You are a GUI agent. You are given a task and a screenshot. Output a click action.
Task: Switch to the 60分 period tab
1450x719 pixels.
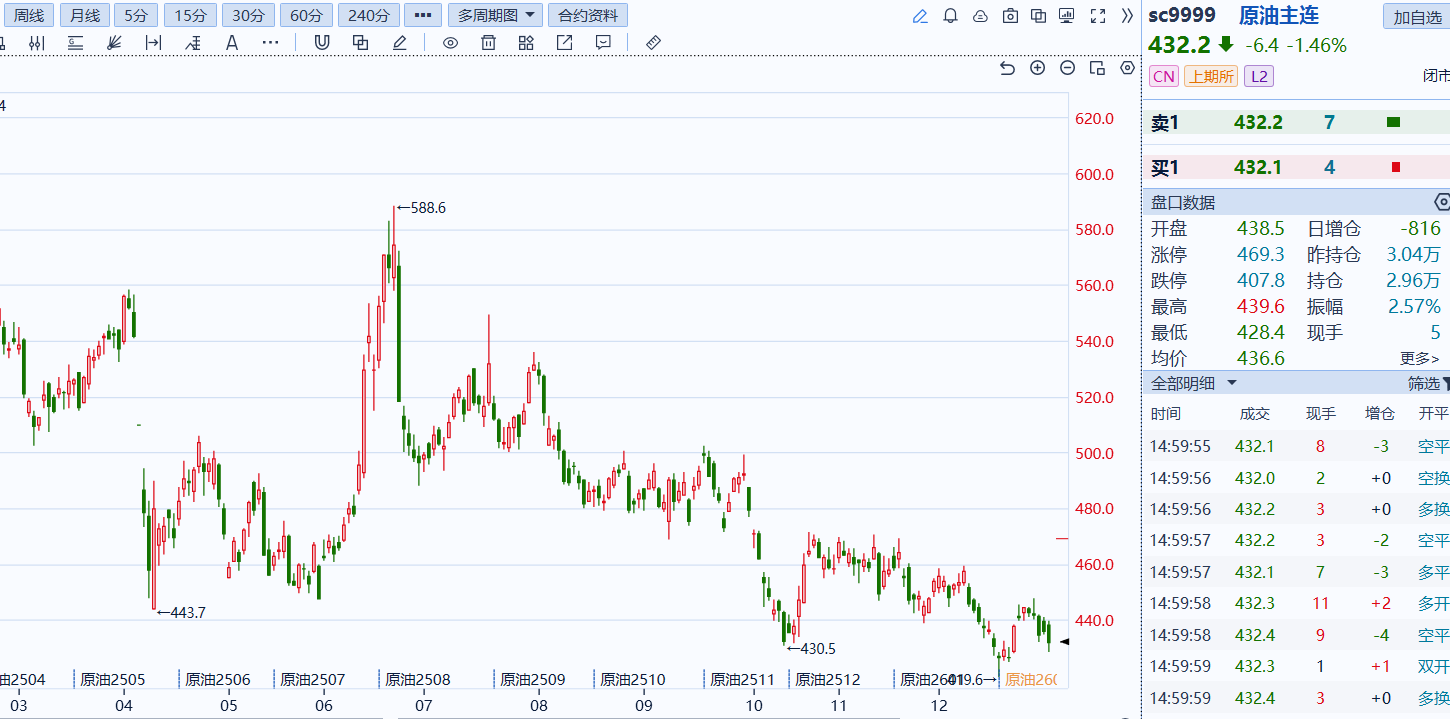306,16
